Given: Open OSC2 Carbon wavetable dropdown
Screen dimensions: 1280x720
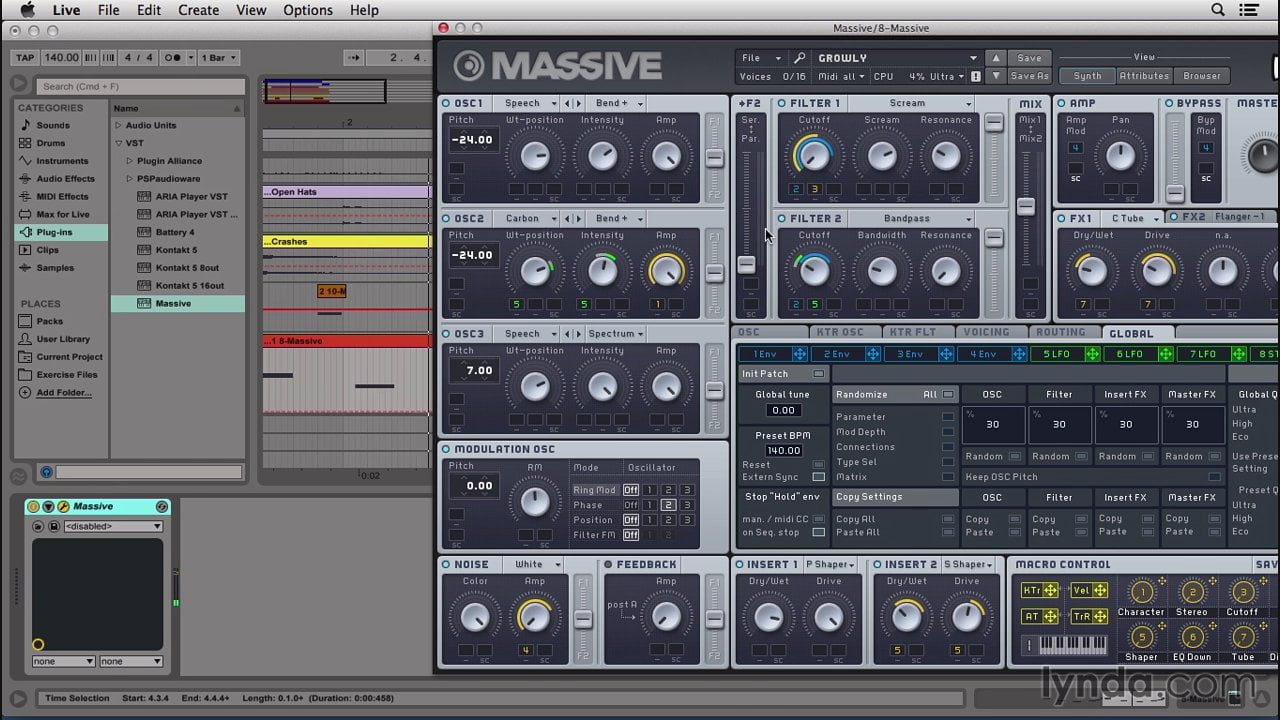Looking at the screenshot, I should point(527,218).
